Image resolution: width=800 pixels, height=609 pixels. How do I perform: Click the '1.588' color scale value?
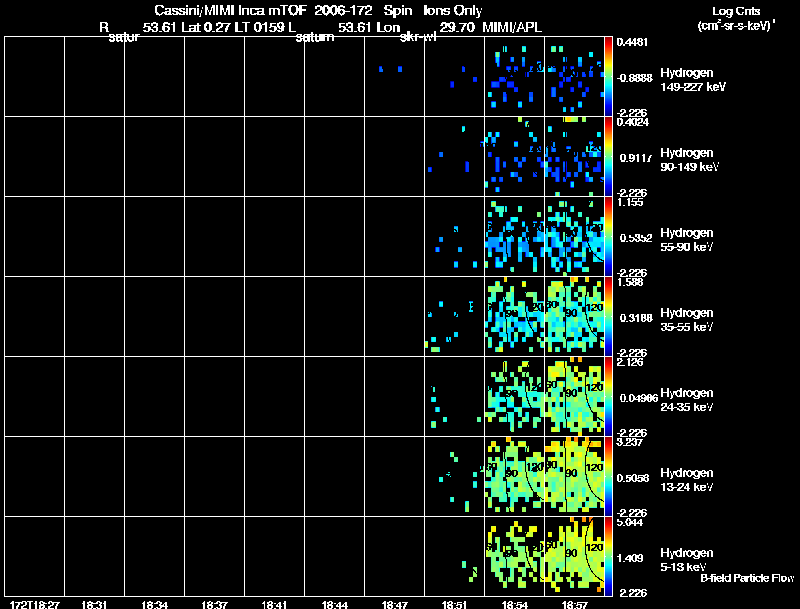click(x=630, y=282)
